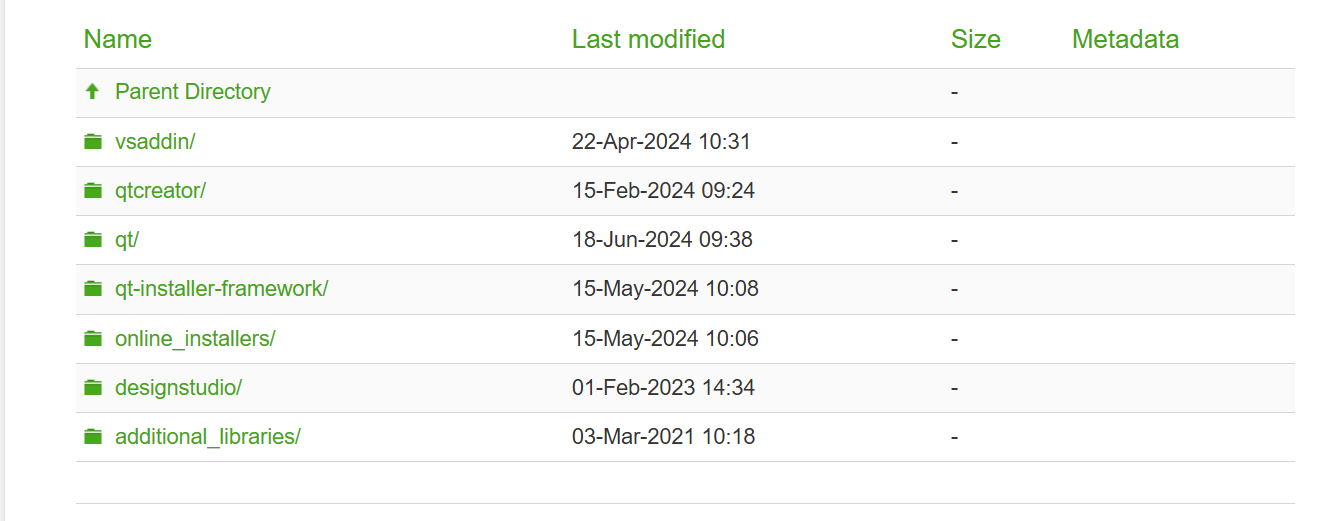Sort listing by the Name column header
The image size is (1319, 521).
pos(118,40)
